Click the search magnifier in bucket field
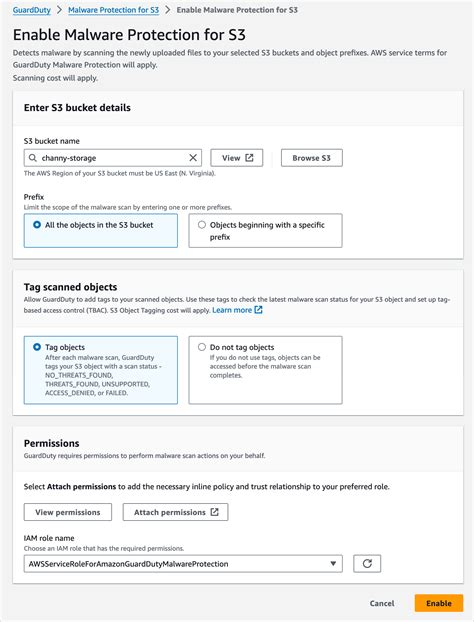Viewport: 474px width, 622px height. pyautogui.click(x=33, y=158)
